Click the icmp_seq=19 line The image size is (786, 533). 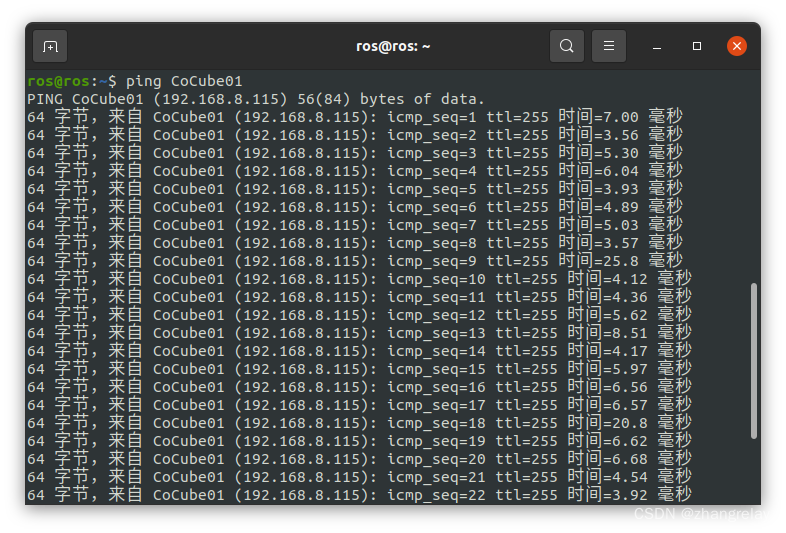[x=359, y=441]
